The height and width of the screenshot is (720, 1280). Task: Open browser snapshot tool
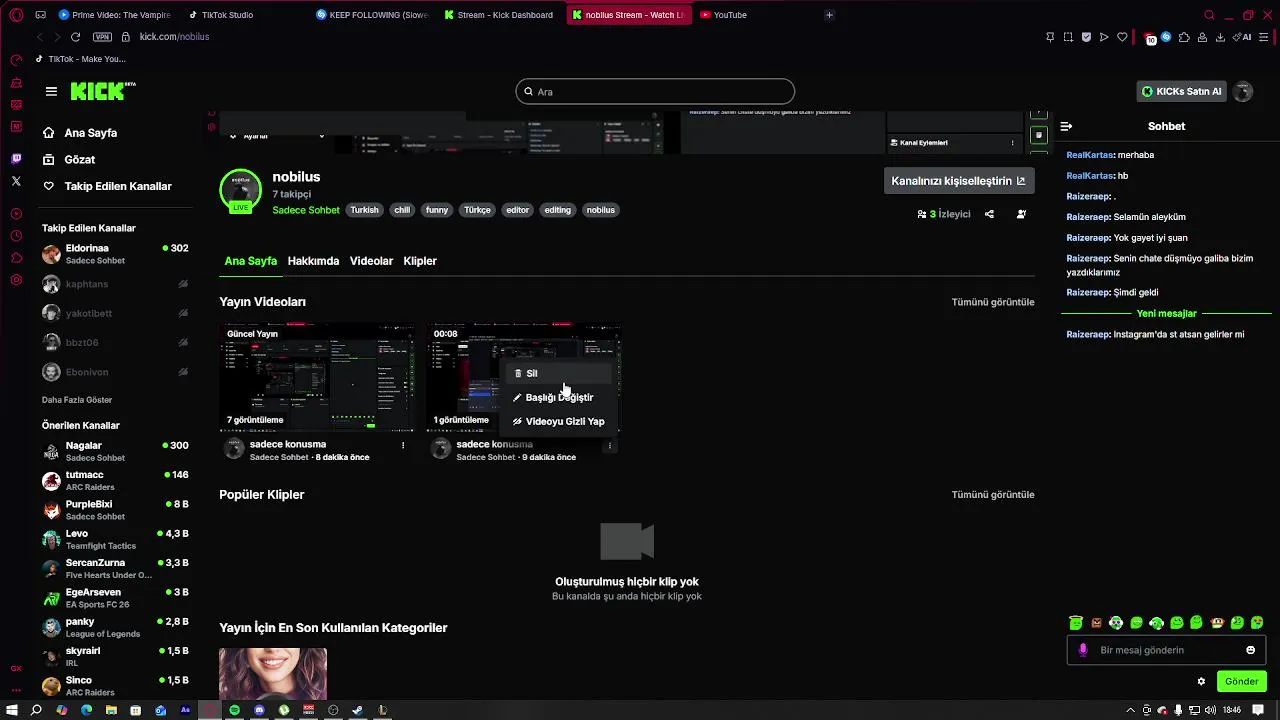1068,37
